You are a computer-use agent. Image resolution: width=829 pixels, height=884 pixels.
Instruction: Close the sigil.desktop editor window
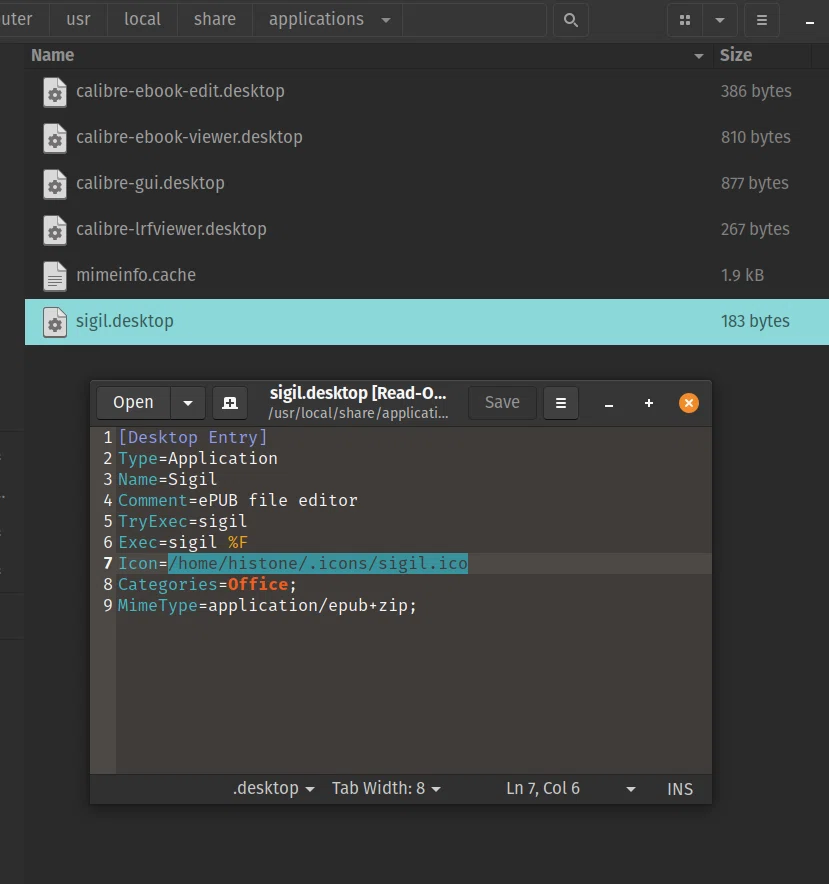pyautogui.click(x=689, y=403)
